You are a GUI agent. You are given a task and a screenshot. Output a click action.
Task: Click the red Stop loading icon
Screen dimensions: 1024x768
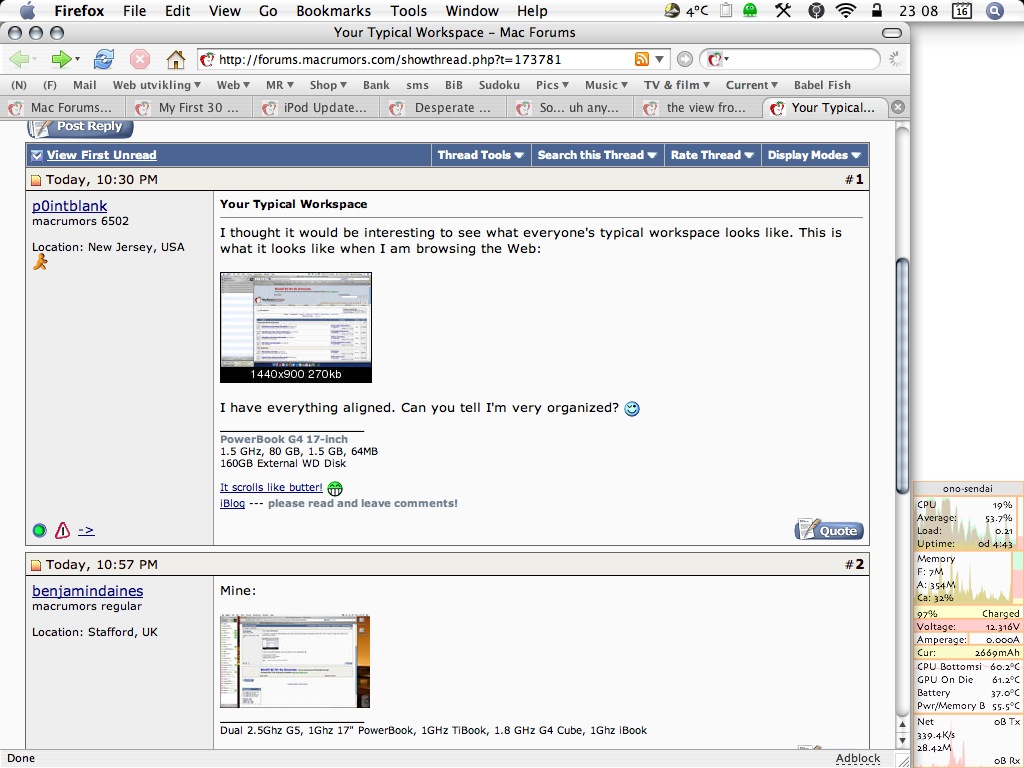[x=140, y=59]
